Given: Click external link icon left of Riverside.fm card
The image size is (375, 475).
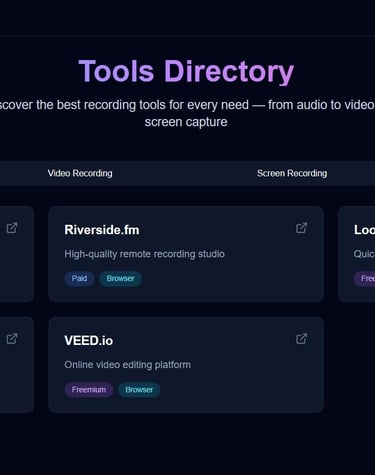Looking at the screenshot, I should tap(12, 228).
